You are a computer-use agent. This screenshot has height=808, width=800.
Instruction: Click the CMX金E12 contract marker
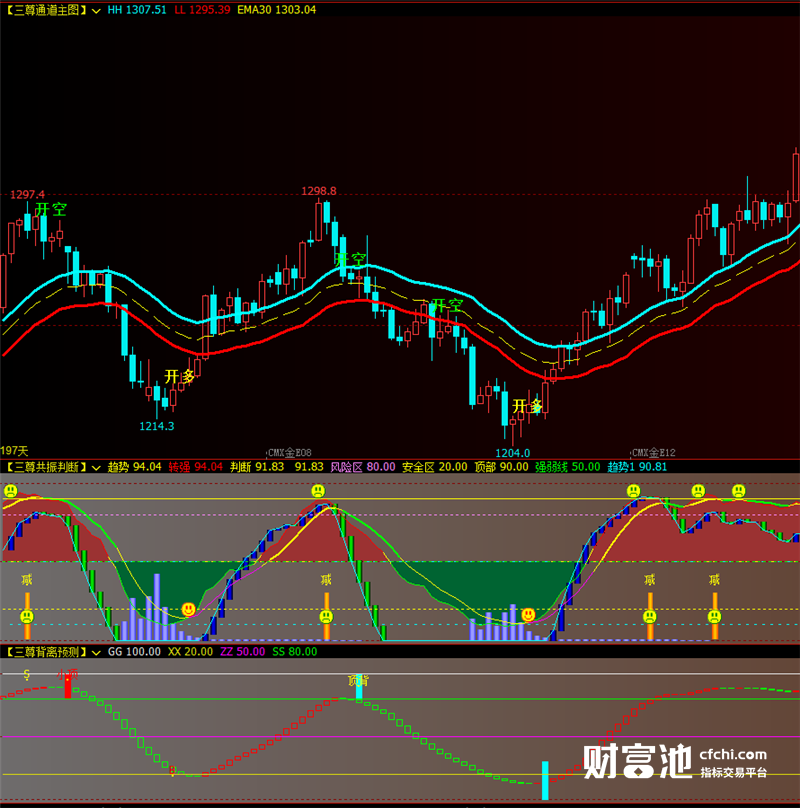tap(654, 453)
